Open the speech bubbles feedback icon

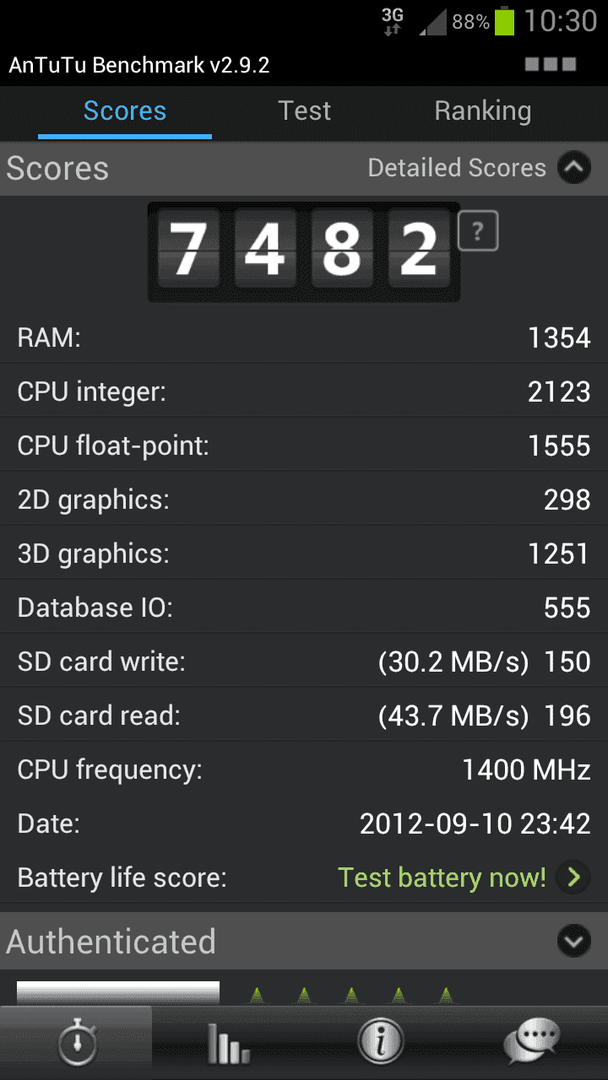532,1042
